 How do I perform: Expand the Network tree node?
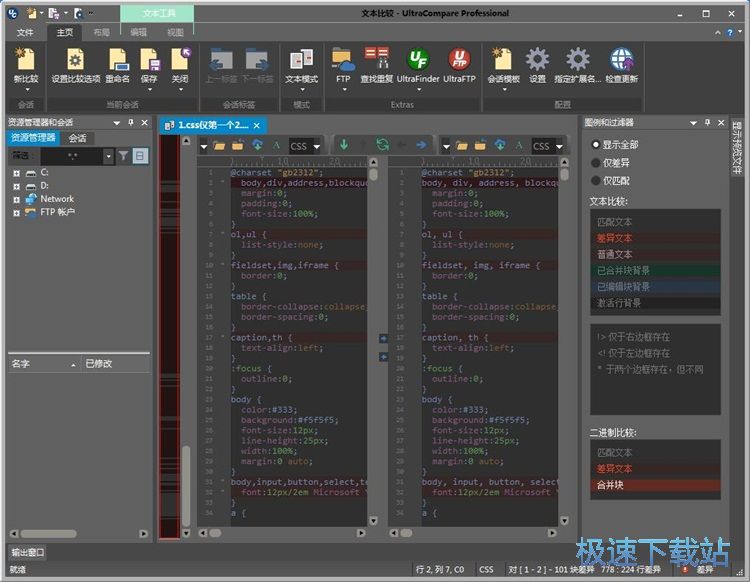(17, 199)
